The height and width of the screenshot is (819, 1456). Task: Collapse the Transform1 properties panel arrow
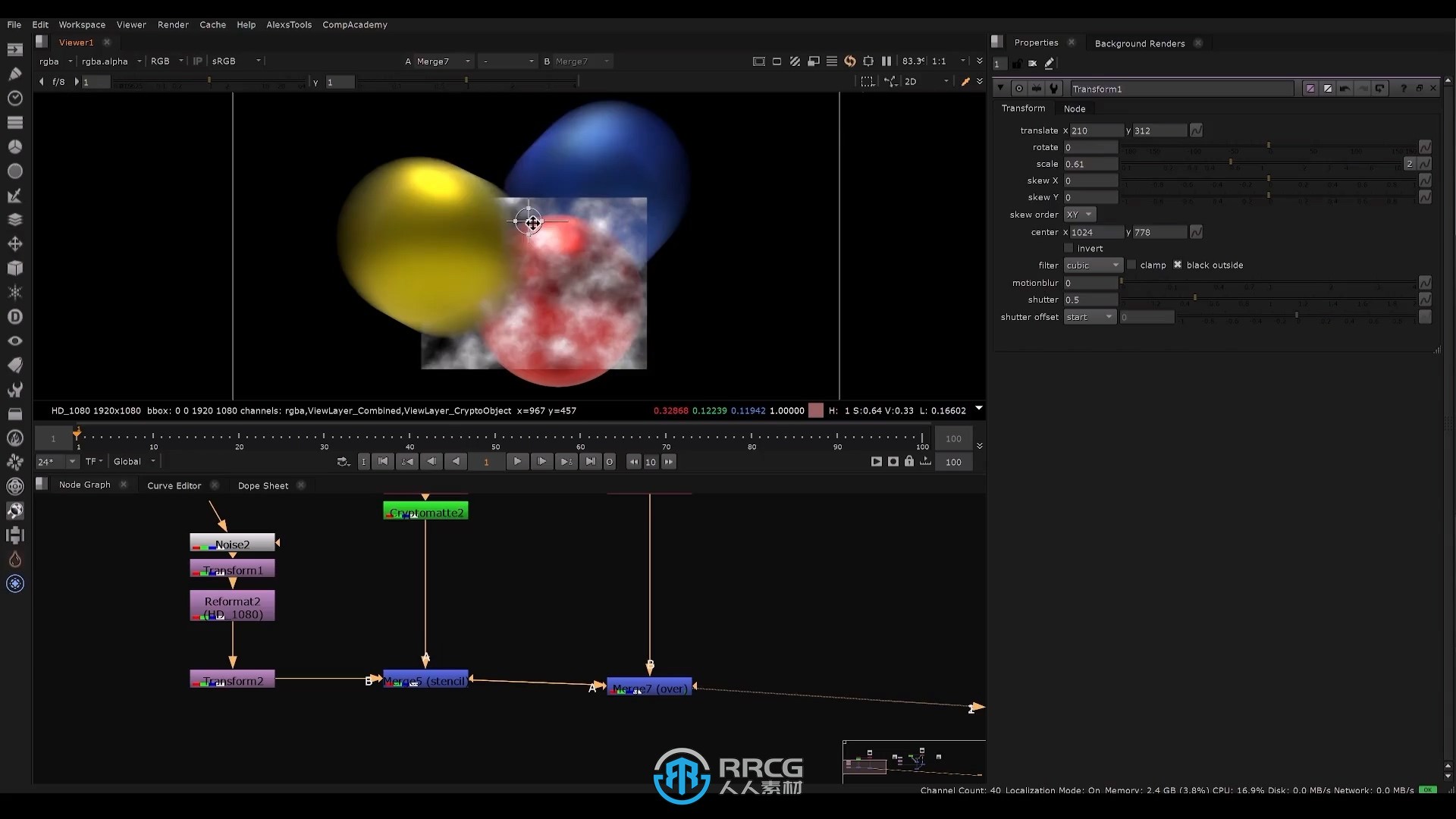(x=1001, y=89)
